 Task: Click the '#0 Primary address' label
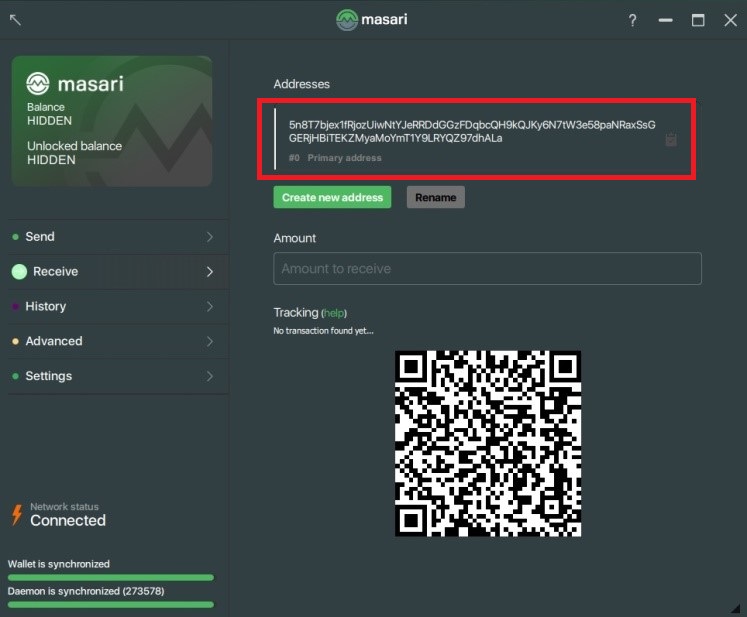click(335, 158)
